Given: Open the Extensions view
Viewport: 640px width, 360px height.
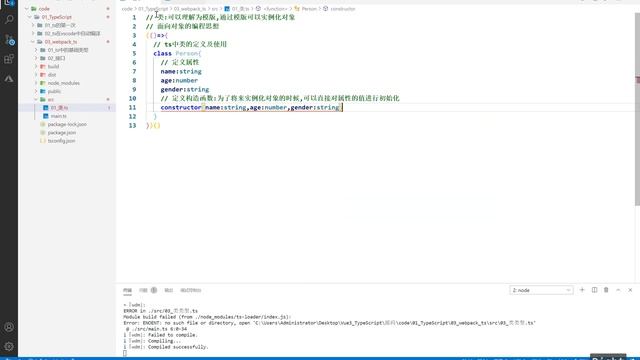Looking at the screenshot, I should 9,59.
